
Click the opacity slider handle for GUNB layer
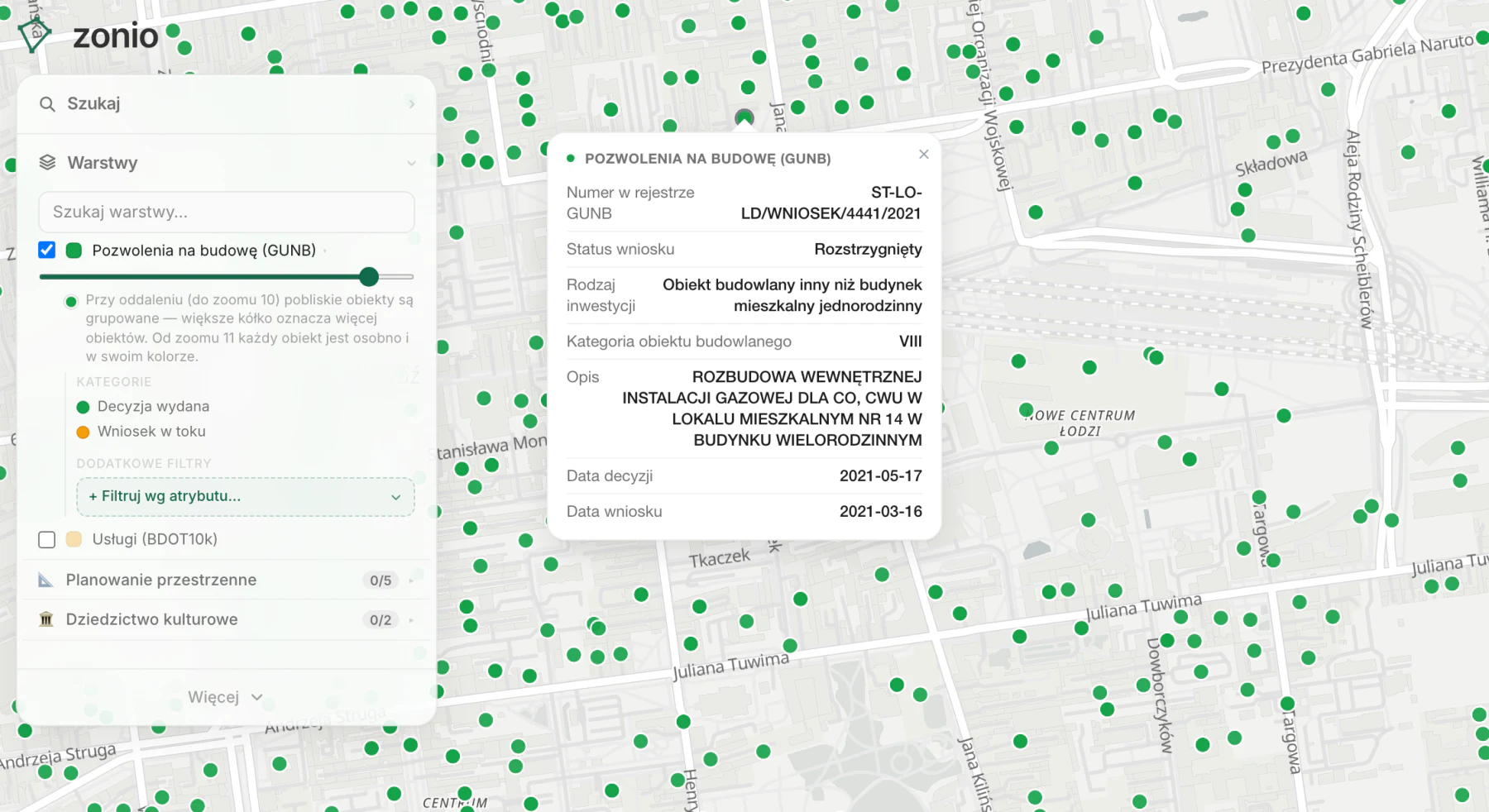(x=369, y=276)
